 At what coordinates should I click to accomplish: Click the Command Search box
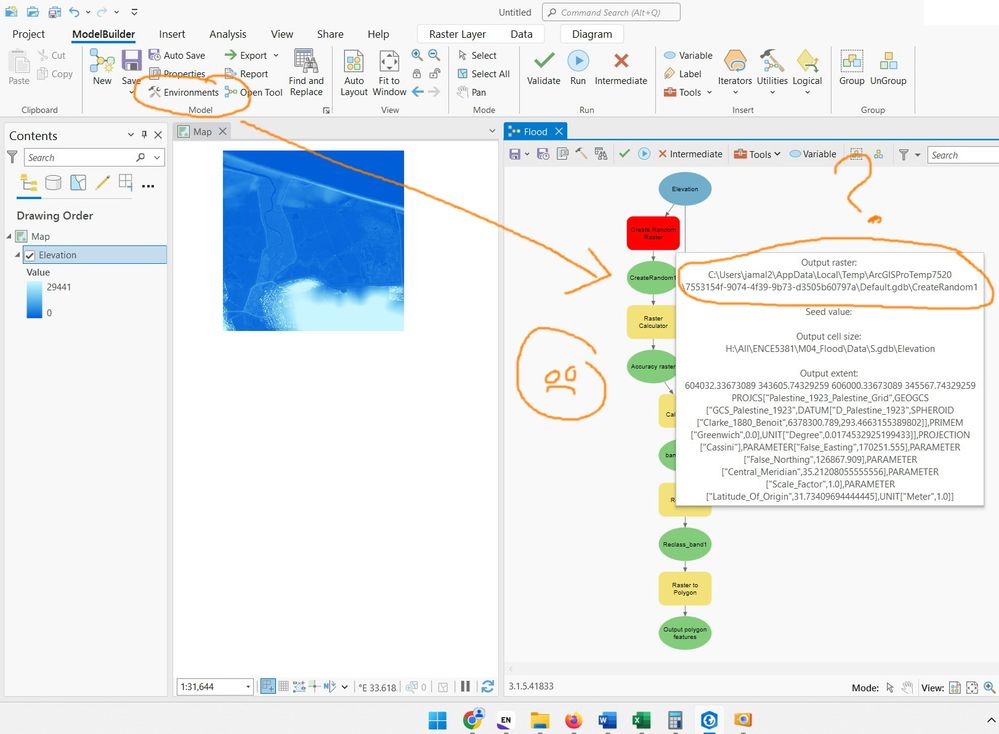(610, 12)
